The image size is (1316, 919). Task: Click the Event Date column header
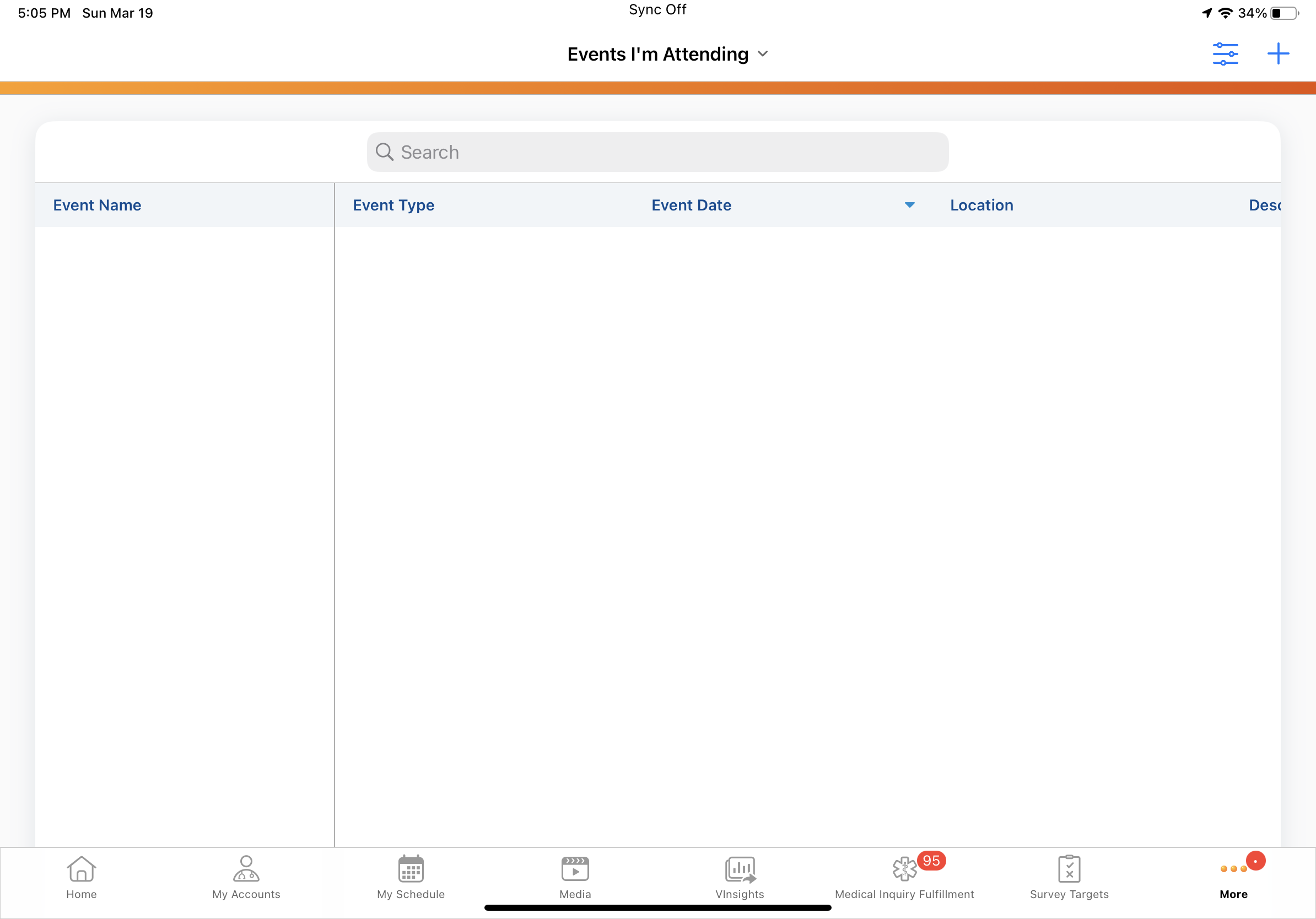691,205
